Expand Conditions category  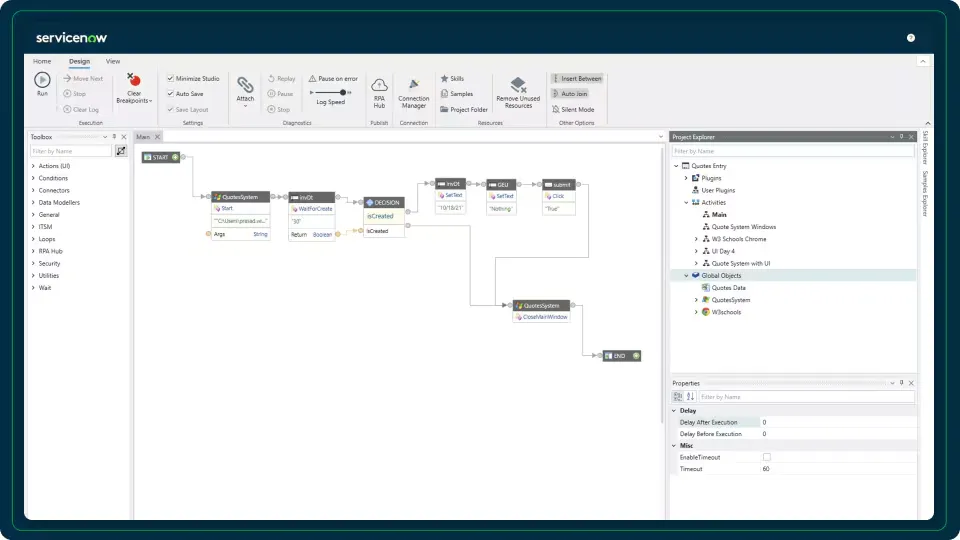(33, 178)
